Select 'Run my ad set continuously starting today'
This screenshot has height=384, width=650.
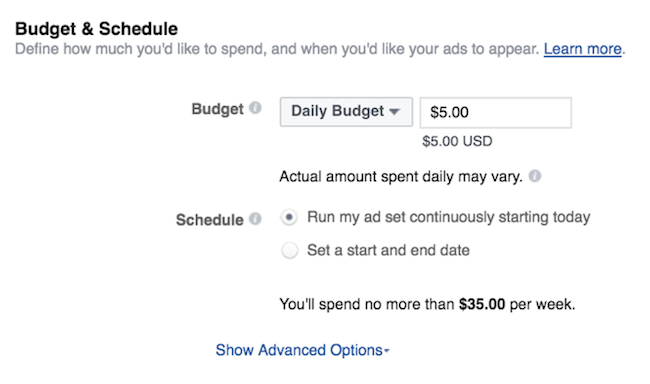pyautogui.click(x=289, y=217)
